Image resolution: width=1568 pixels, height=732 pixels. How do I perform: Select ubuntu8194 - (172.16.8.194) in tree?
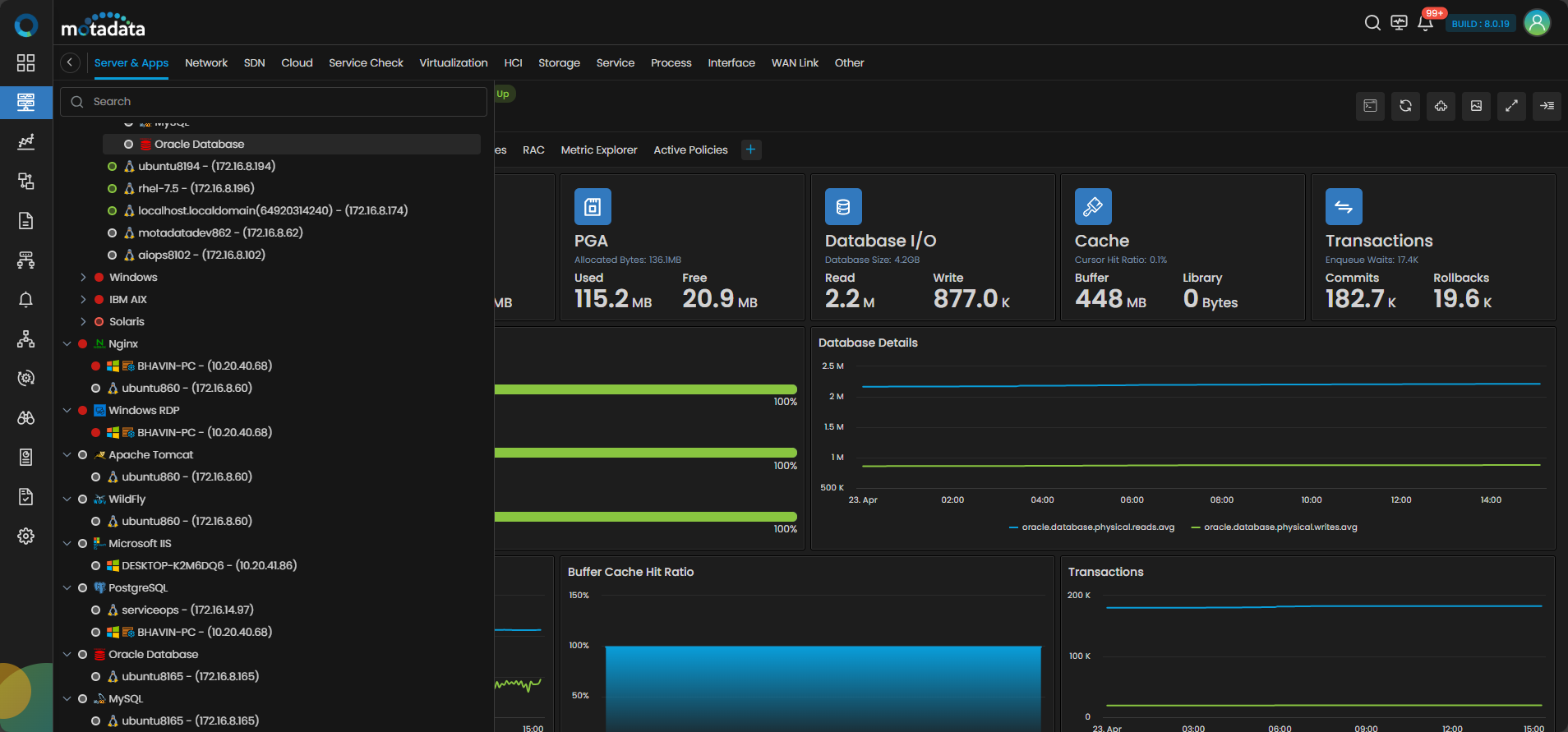[206, 166]
